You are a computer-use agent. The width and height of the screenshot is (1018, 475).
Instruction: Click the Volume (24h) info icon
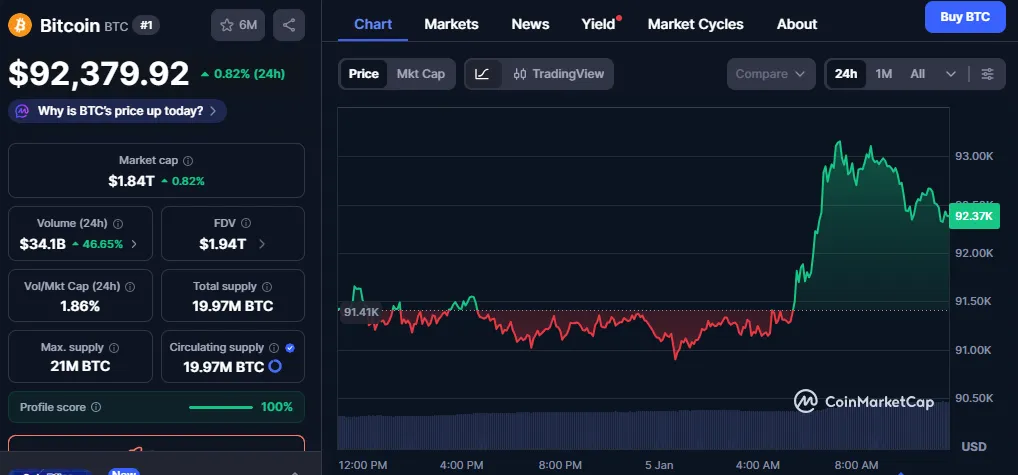[x=118, y=224]
